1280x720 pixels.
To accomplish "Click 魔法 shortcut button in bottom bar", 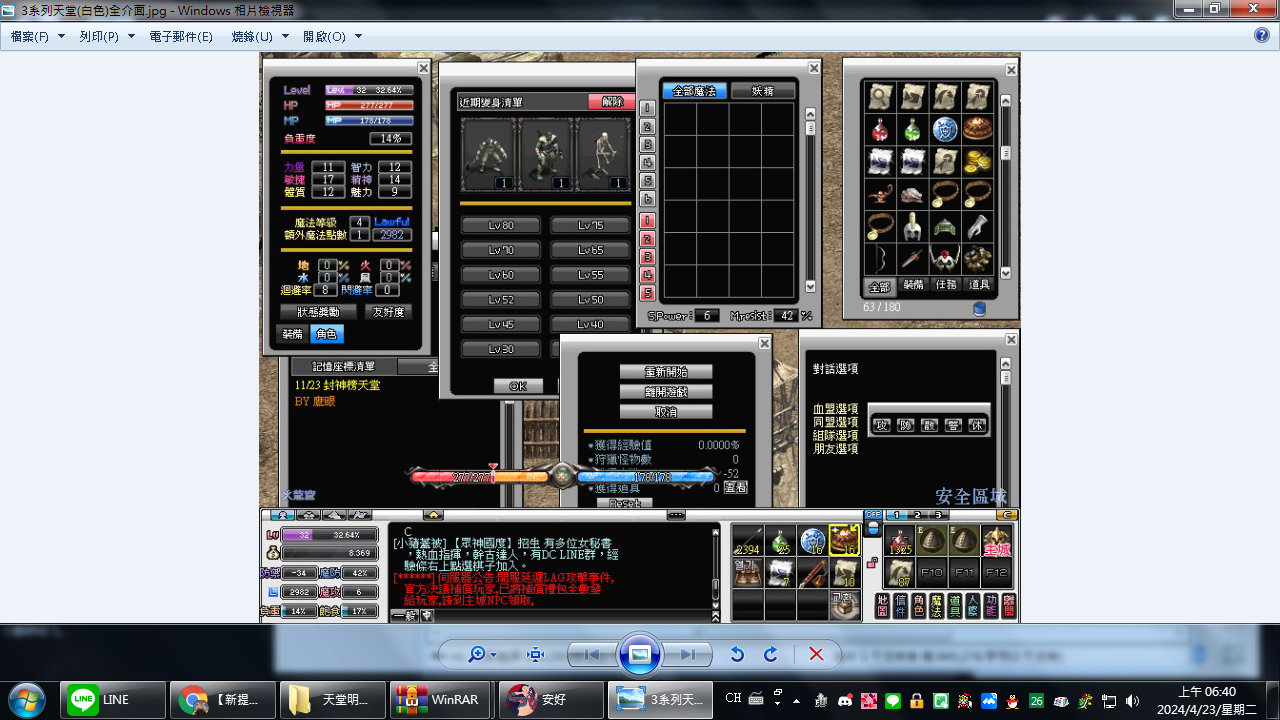I will click(x=935, y=605).
